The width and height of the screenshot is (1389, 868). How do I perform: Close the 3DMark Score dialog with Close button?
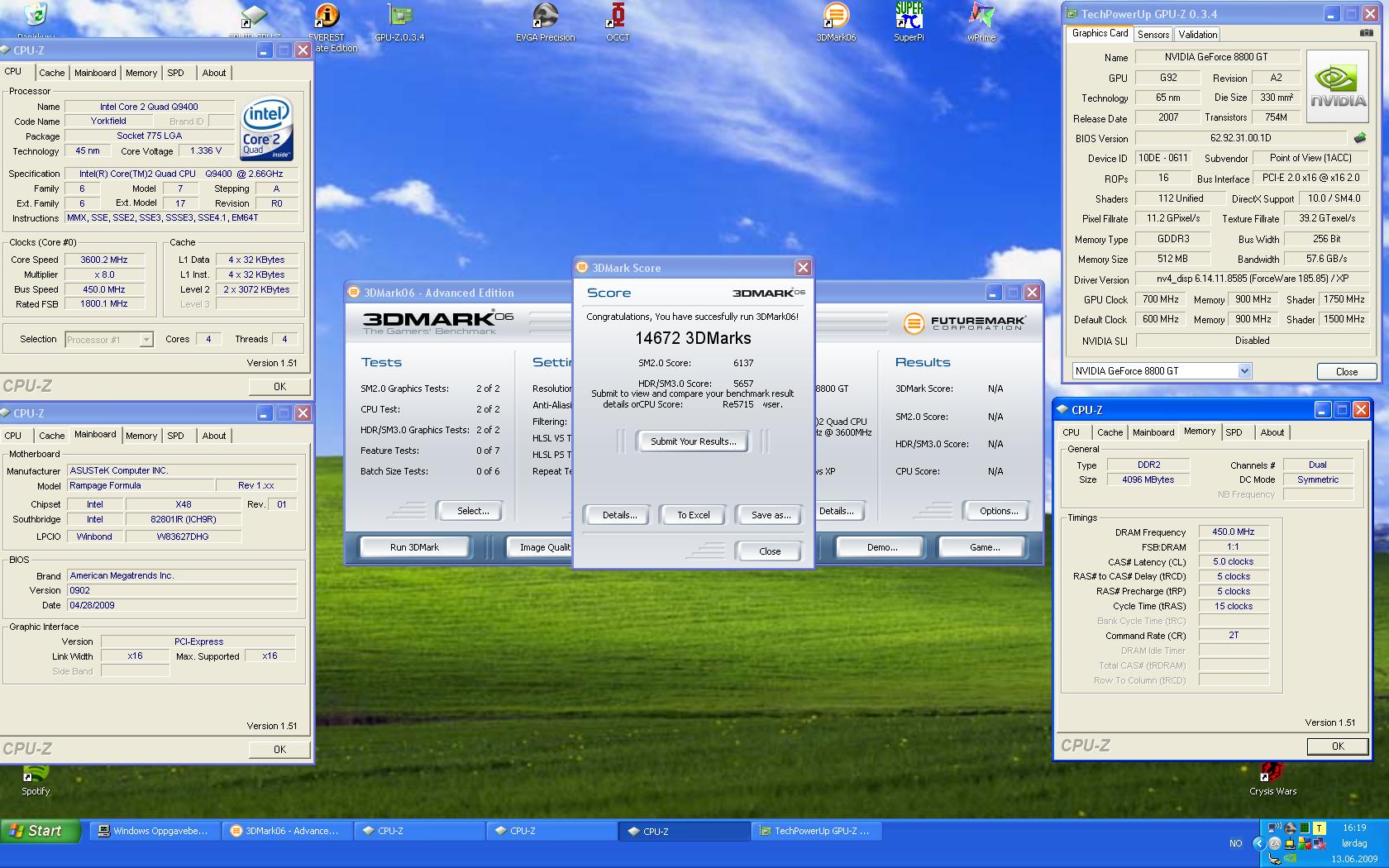point(770,551)
